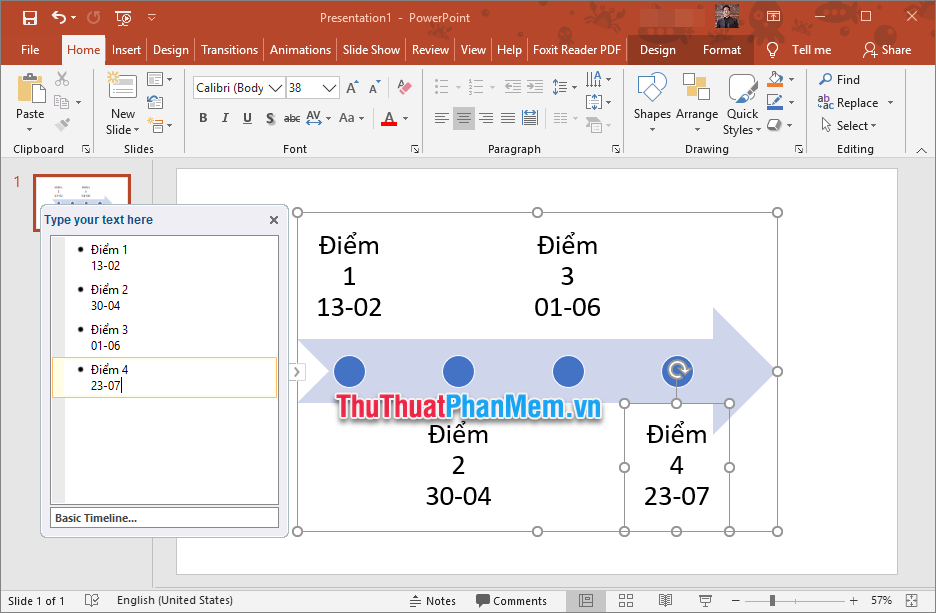Switch to the Animations ribbon tab
The height and width of the screenshot is (613, 936).
pos(300,49)
